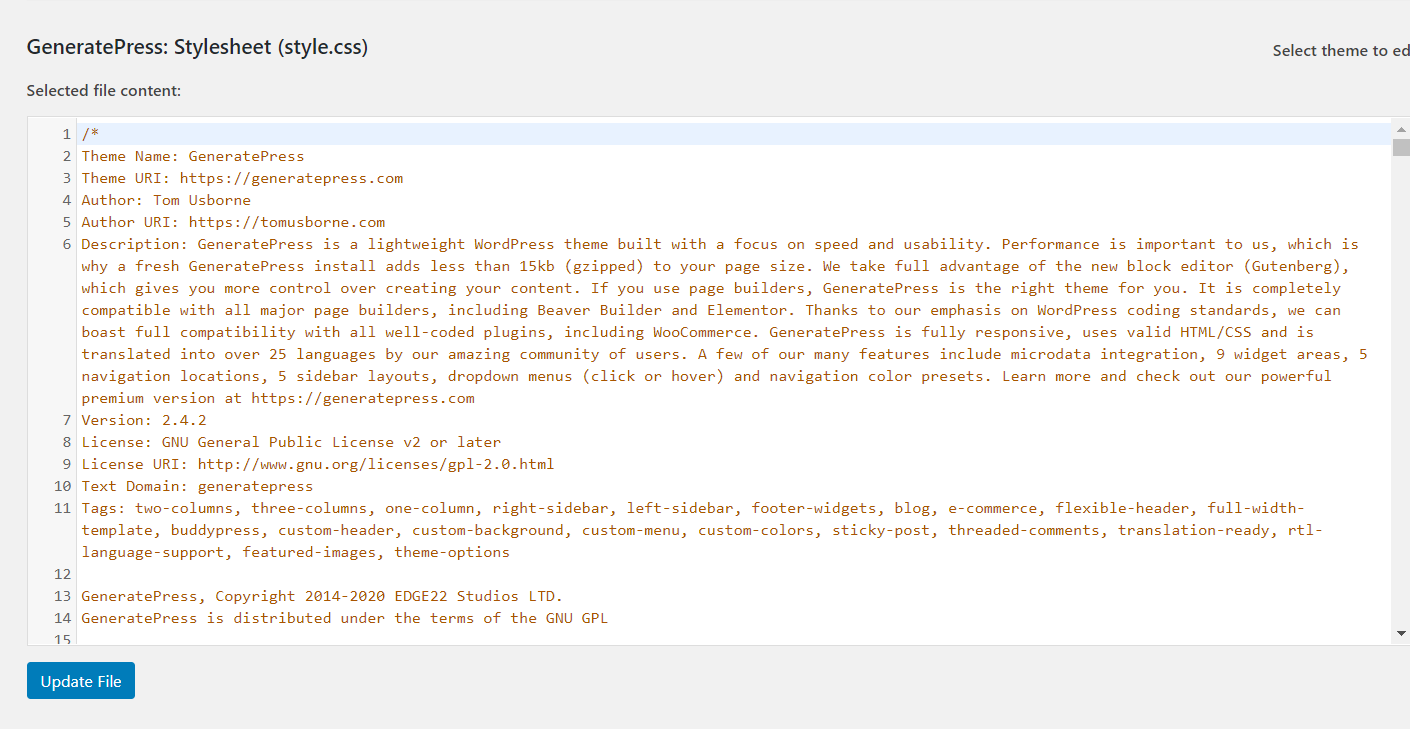This screenshot has width=1410, height=729.
Task: Click the 'Select theme to edit' label
Action: click(1341, 51)
